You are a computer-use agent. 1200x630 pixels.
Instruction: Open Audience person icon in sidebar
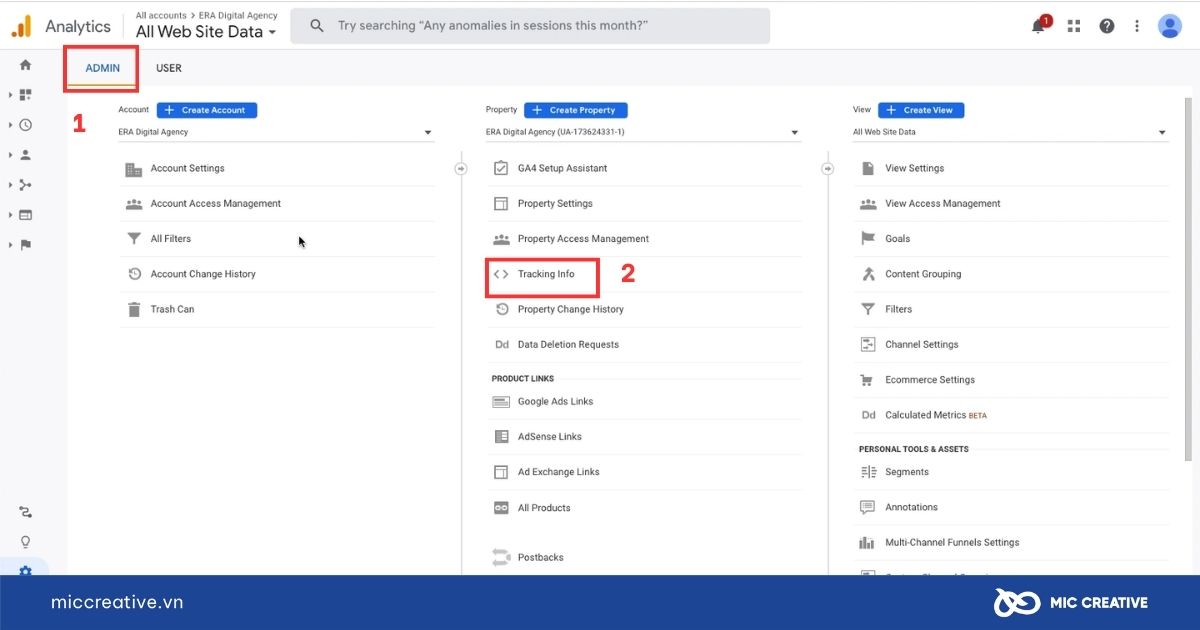pos(26,155)
